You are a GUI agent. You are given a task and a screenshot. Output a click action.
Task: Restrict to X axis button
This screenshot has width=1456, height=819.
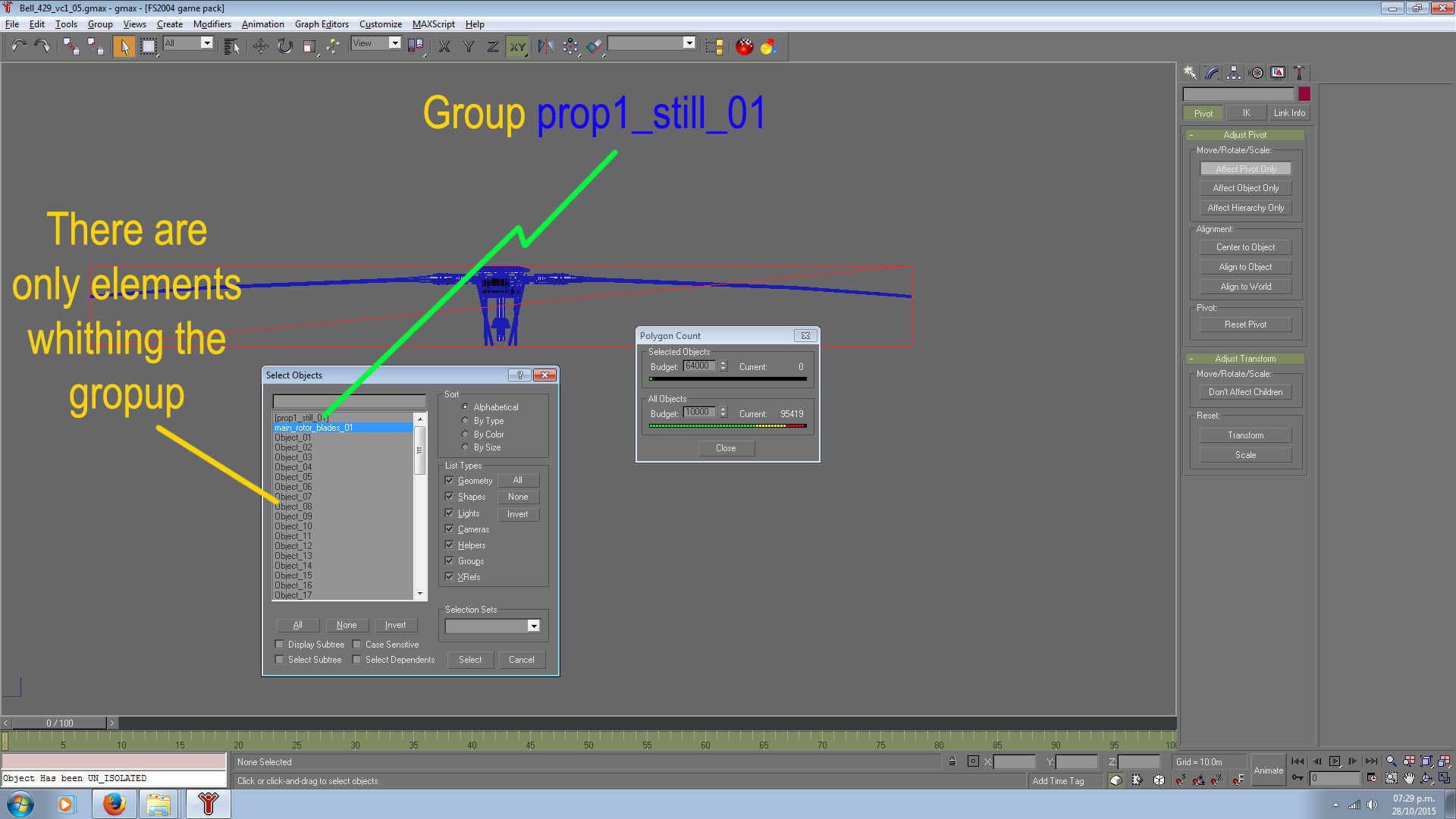[444, 46]
